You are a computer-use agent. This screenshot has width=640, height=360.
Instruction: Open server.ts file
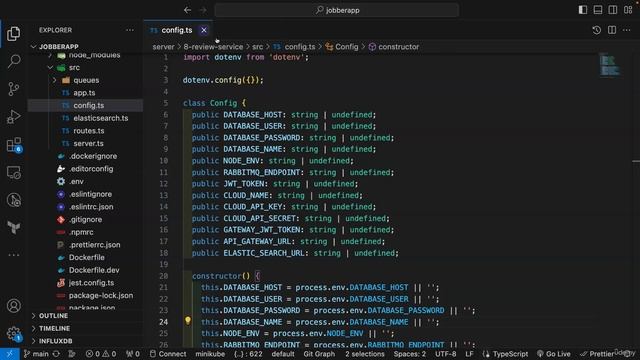pyautogui.click(x=88, y=143)
